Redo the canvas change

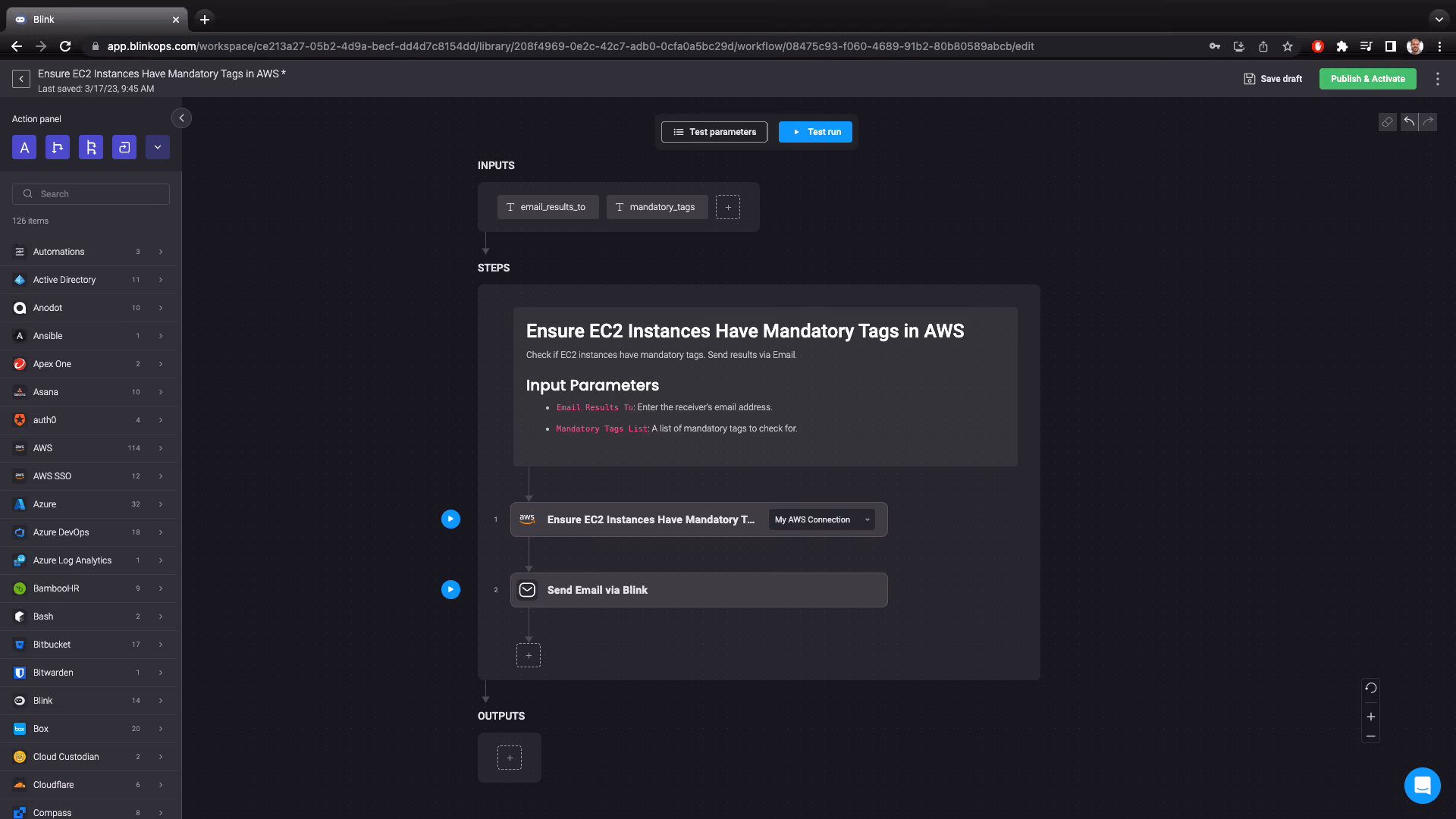pyautogui.click(x=1428, y=122)
